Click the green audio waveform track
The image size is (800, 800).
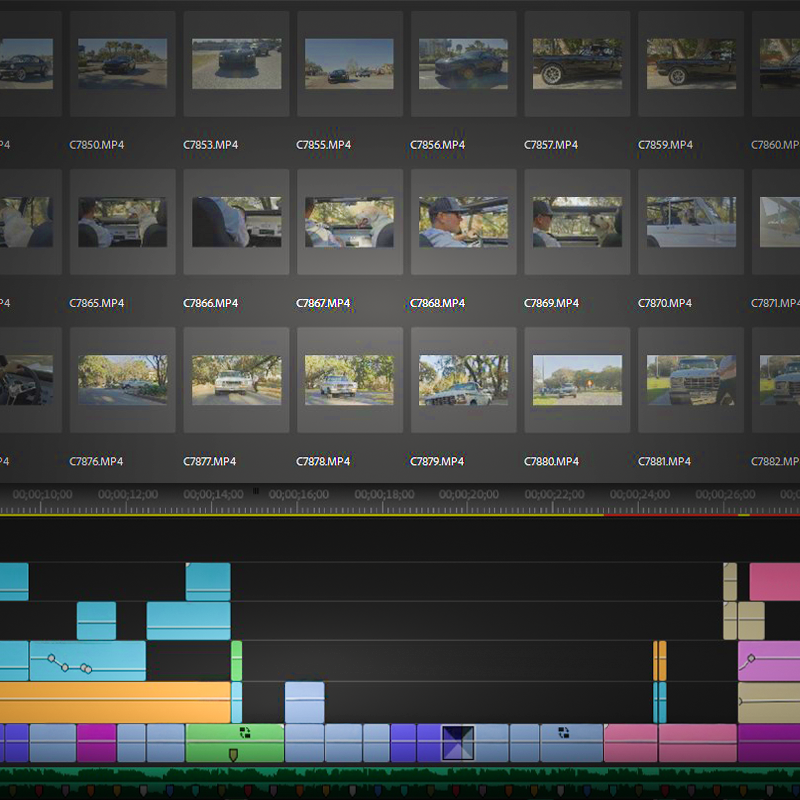pyautogui.click(x=400, y=780)
